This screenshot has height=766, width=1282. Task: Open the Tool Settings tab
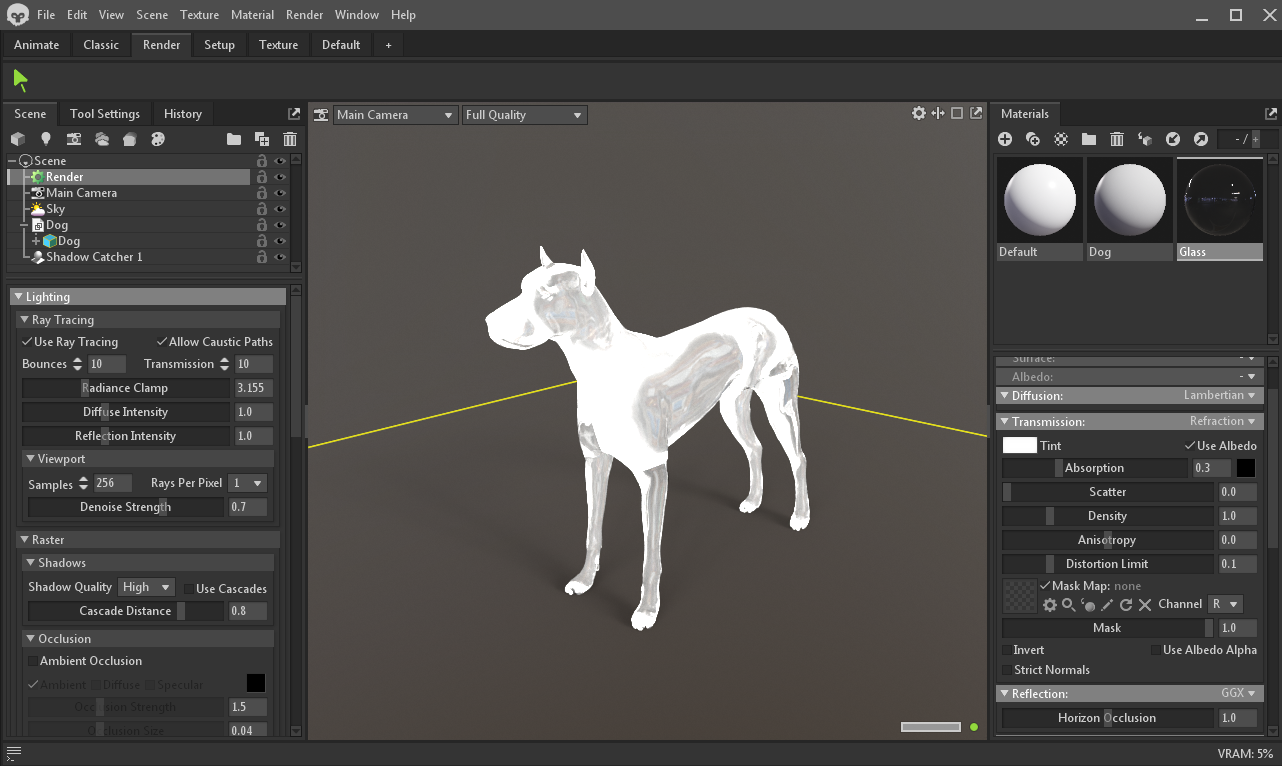(x=105, y=114)
